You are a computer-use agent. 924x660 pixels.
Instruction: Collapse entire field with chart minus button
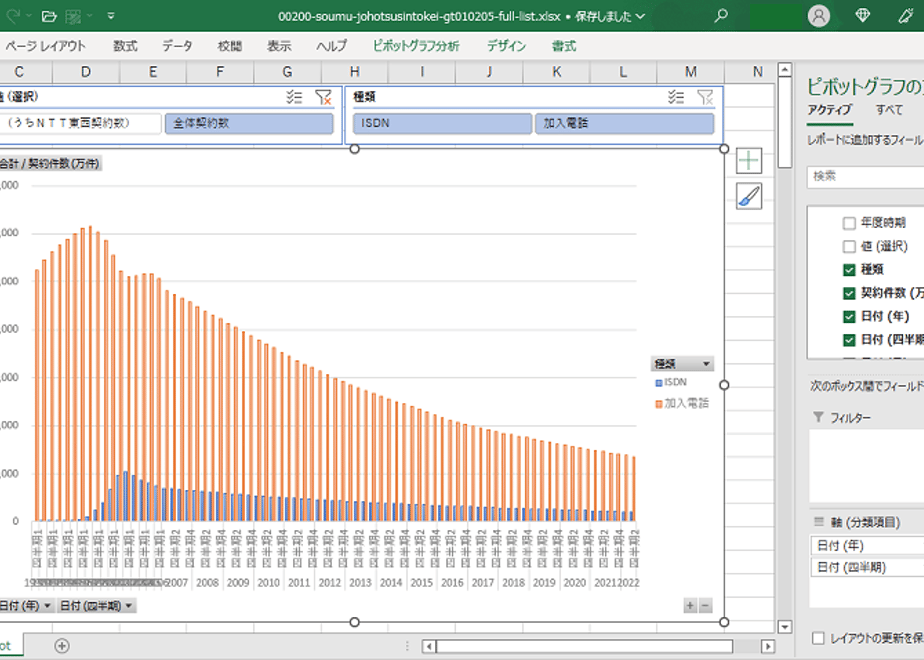(705, 605)
